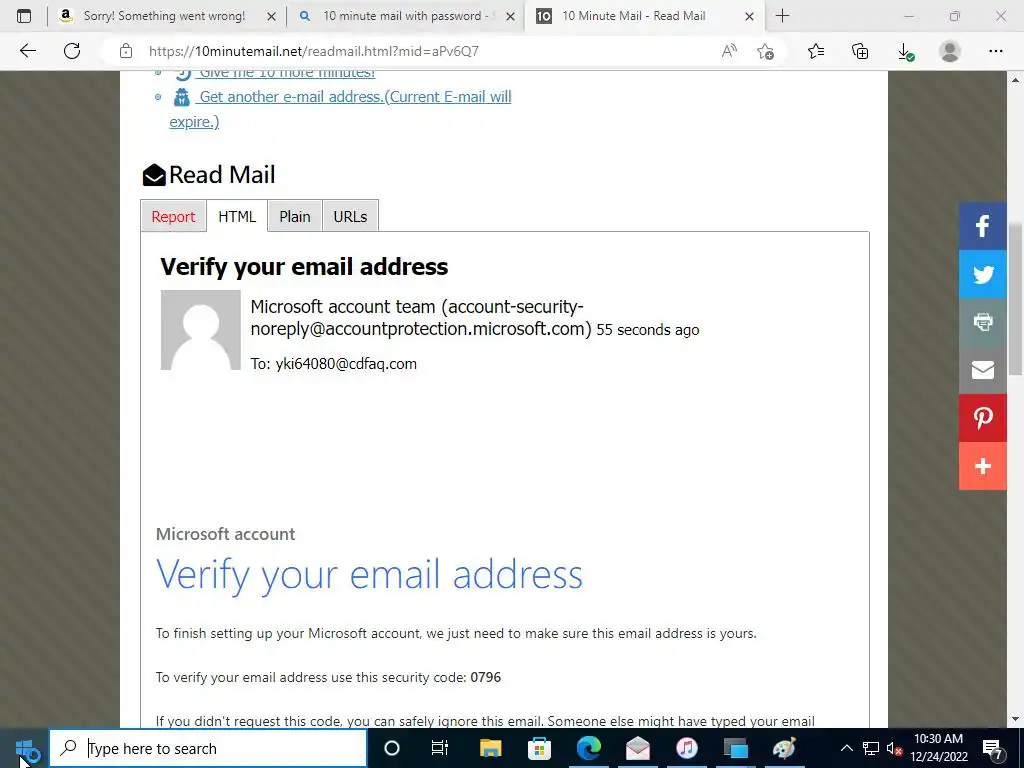1024x768 pixels.
Task: Close the '10 minute mail with password' tab
Action: [x=511, y=16]
